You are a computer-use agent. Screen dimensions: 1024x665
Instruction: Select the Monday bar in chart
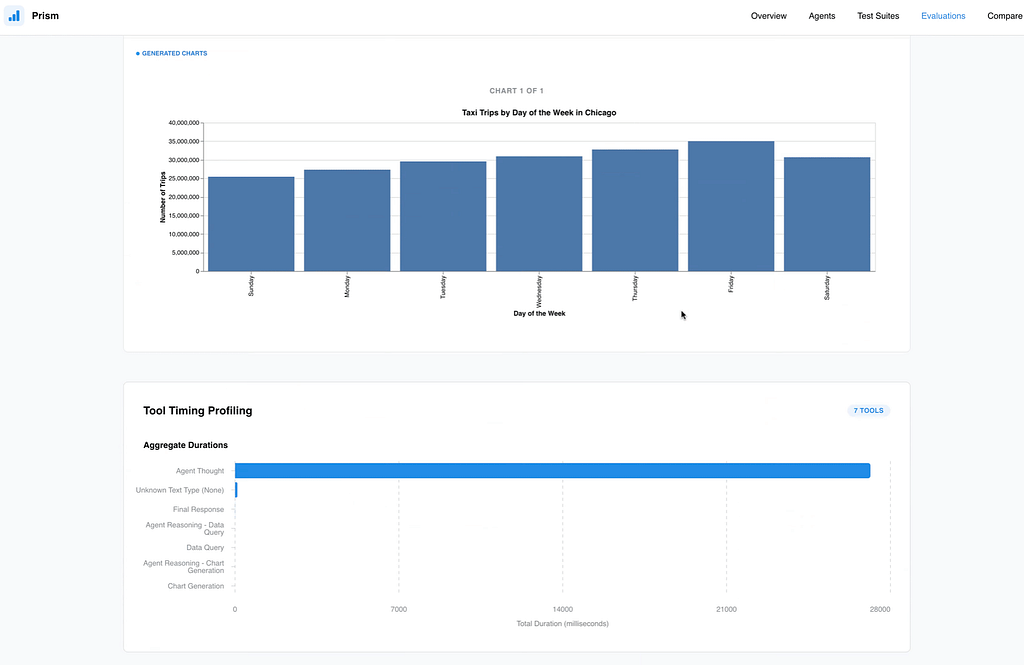tap(347, 221)
